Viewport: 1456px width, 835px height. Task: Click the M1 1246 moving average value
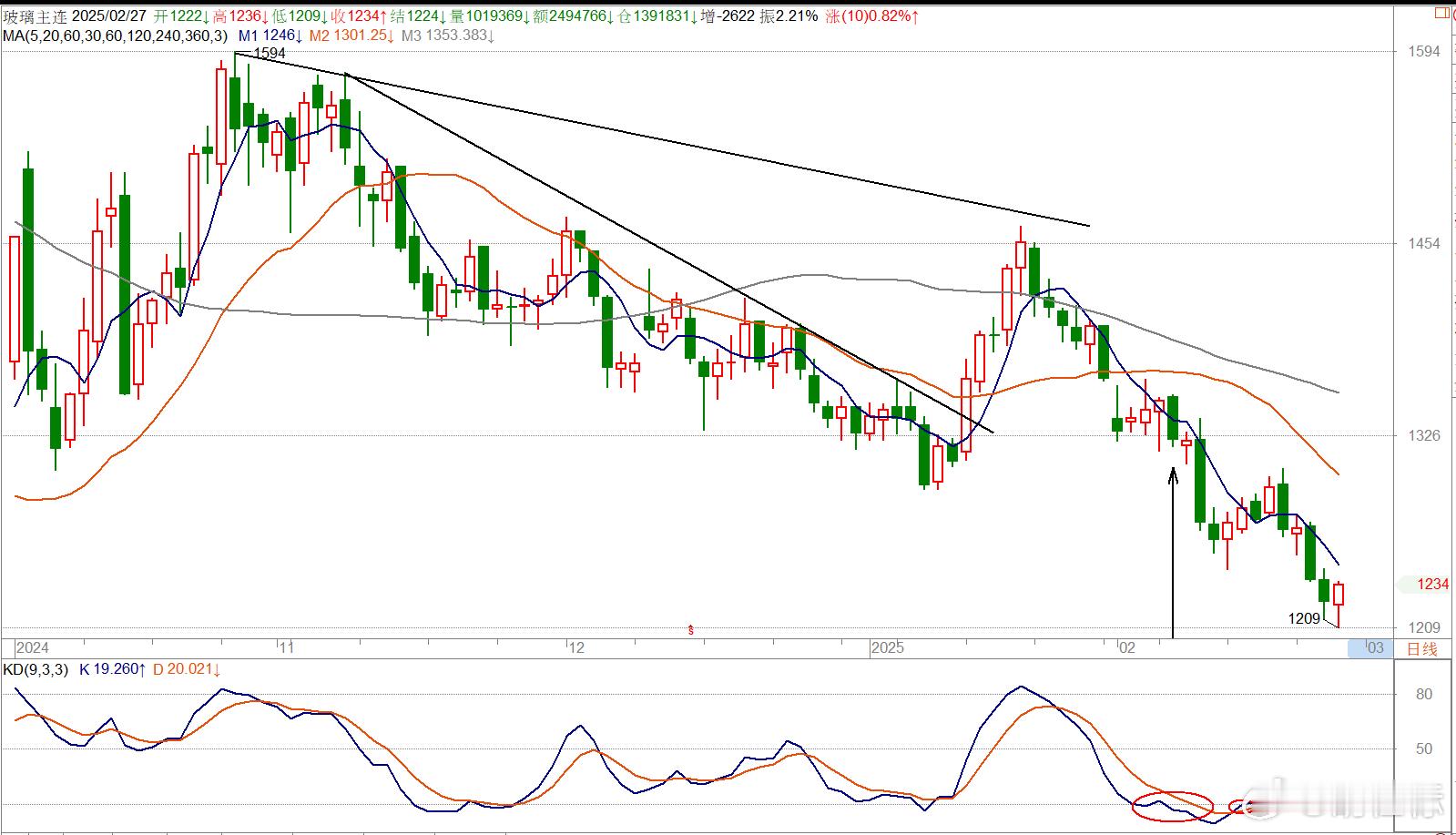(x=270, y=36)
